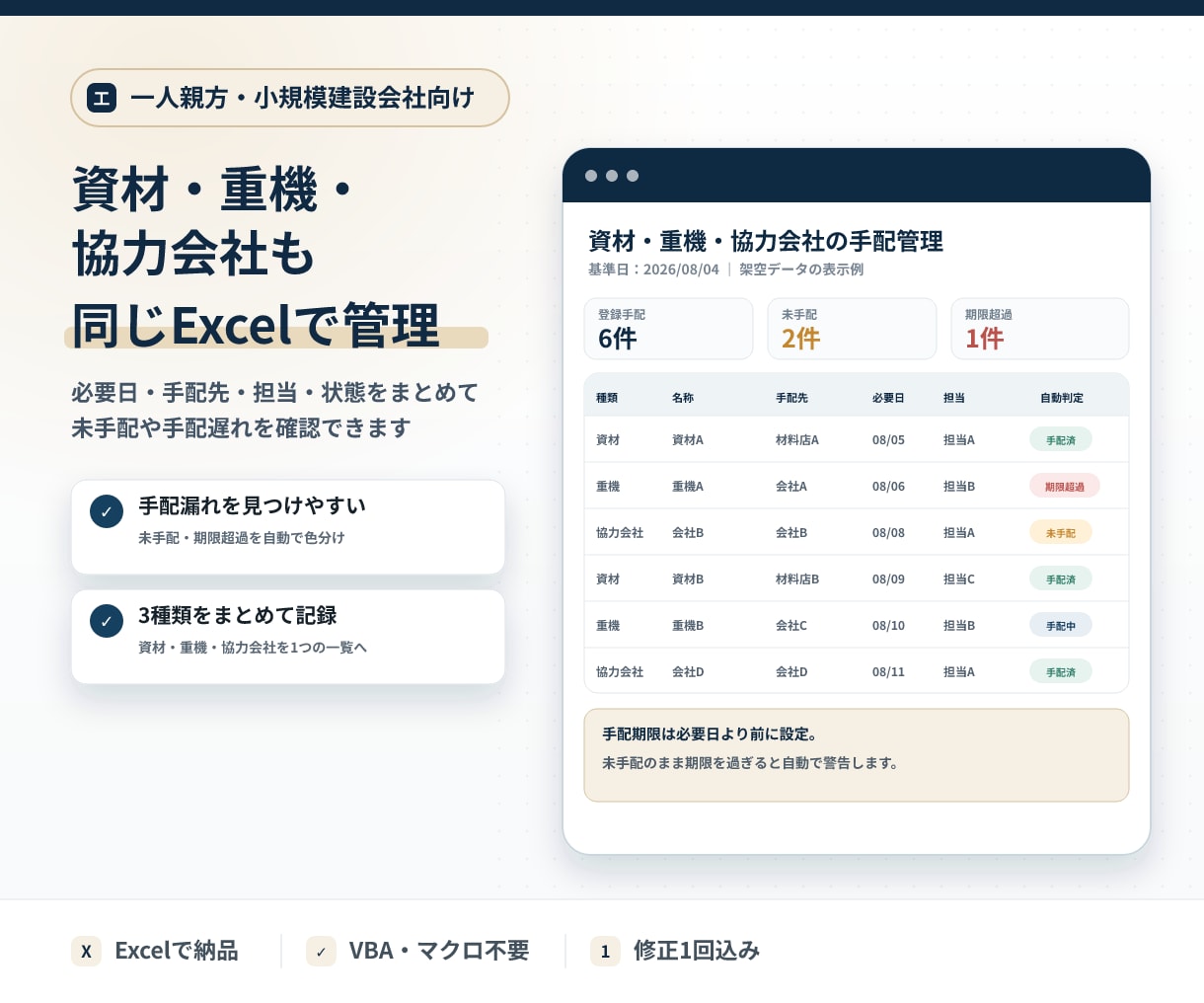Click the 08/08 date cell

[x=888, y=533]
